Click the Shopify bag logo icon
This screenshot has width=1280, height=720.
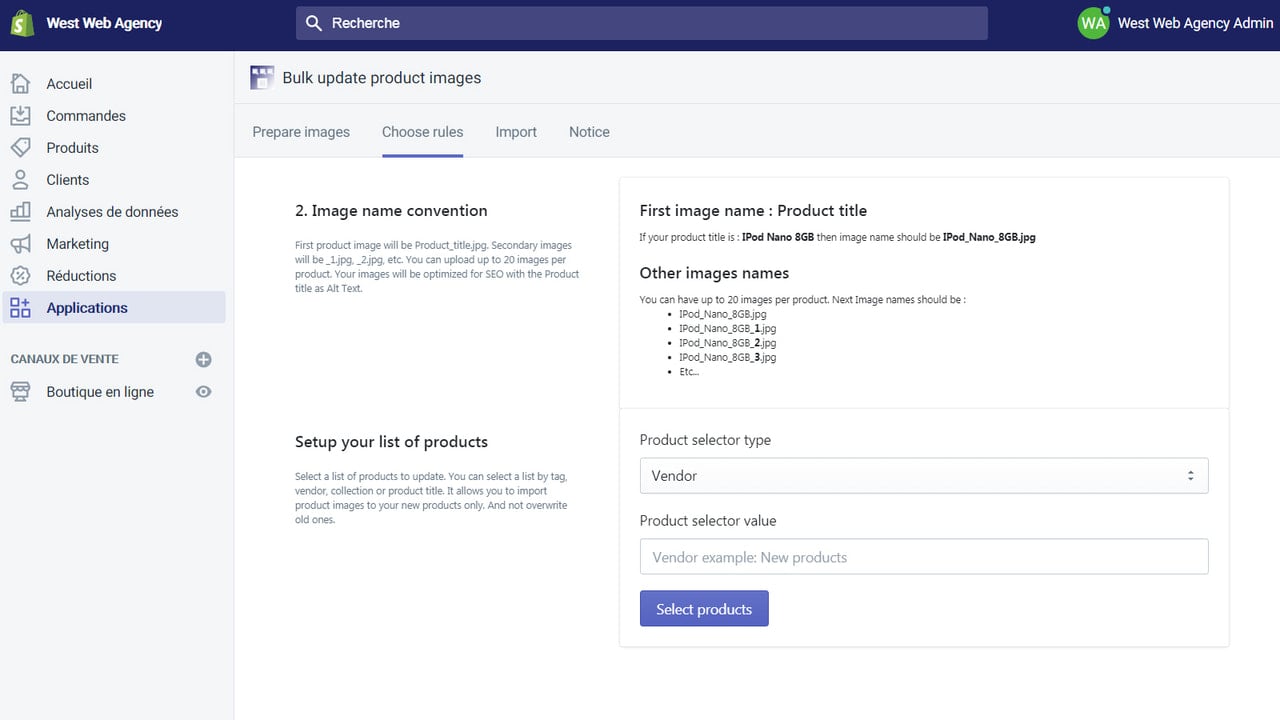click(x=22, y=23)
